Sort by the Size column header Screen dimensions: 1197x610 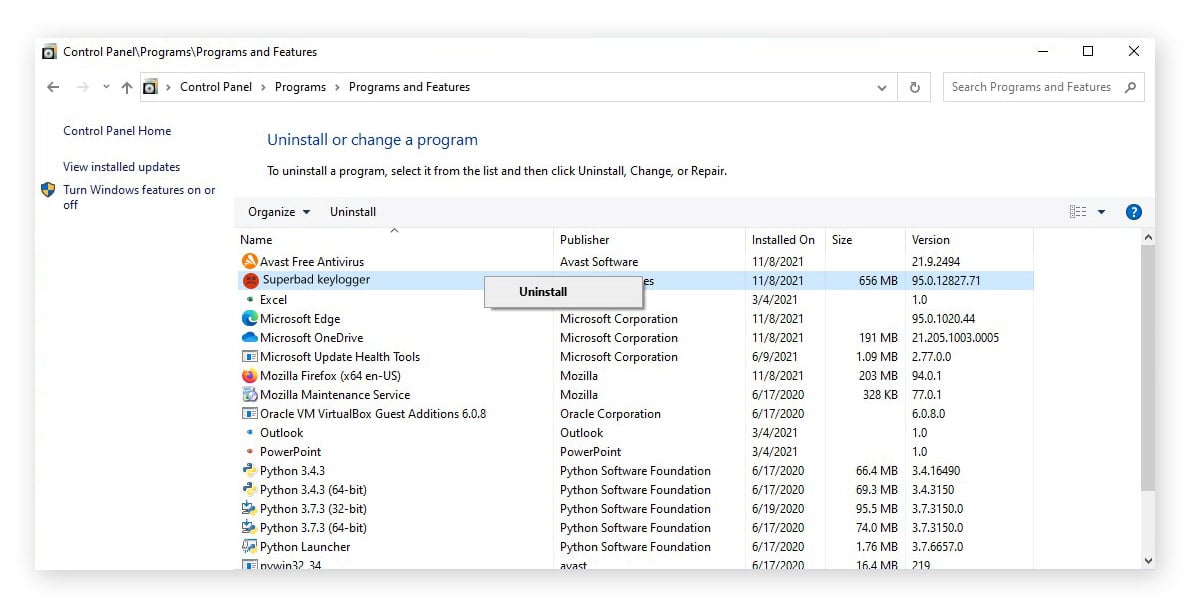coord(865,240)
